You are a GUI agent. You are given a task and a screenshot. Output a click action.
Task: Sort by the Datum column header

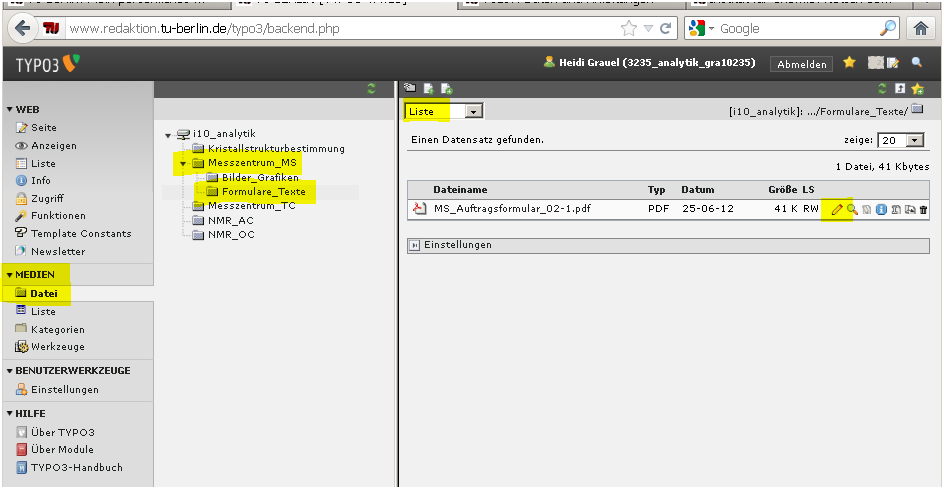(x=698, y=190)
